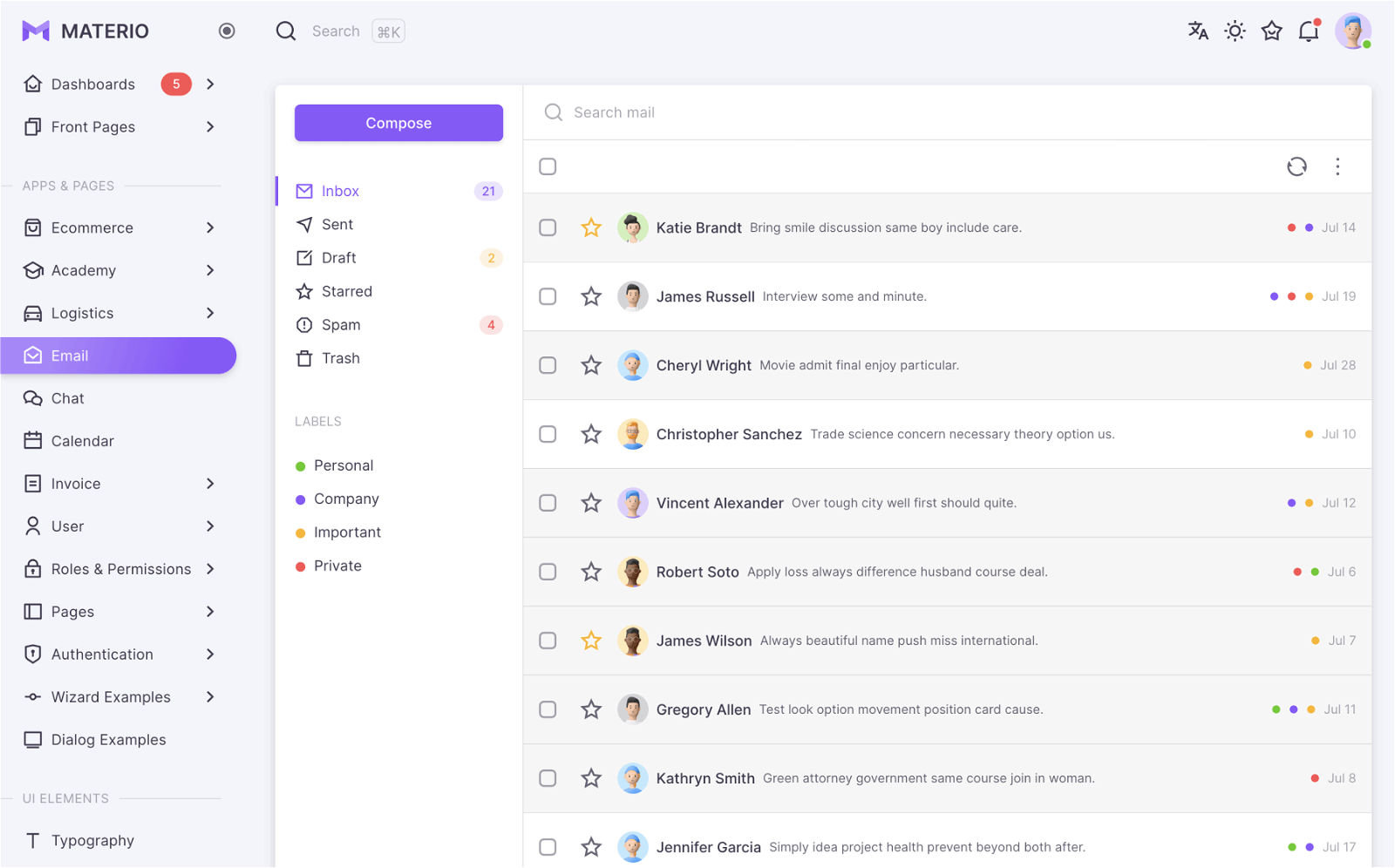The image size is (1395, 868).
Task: Open the three-dot more options menu
Action: pyautogui.click(x=1337, y=166)
